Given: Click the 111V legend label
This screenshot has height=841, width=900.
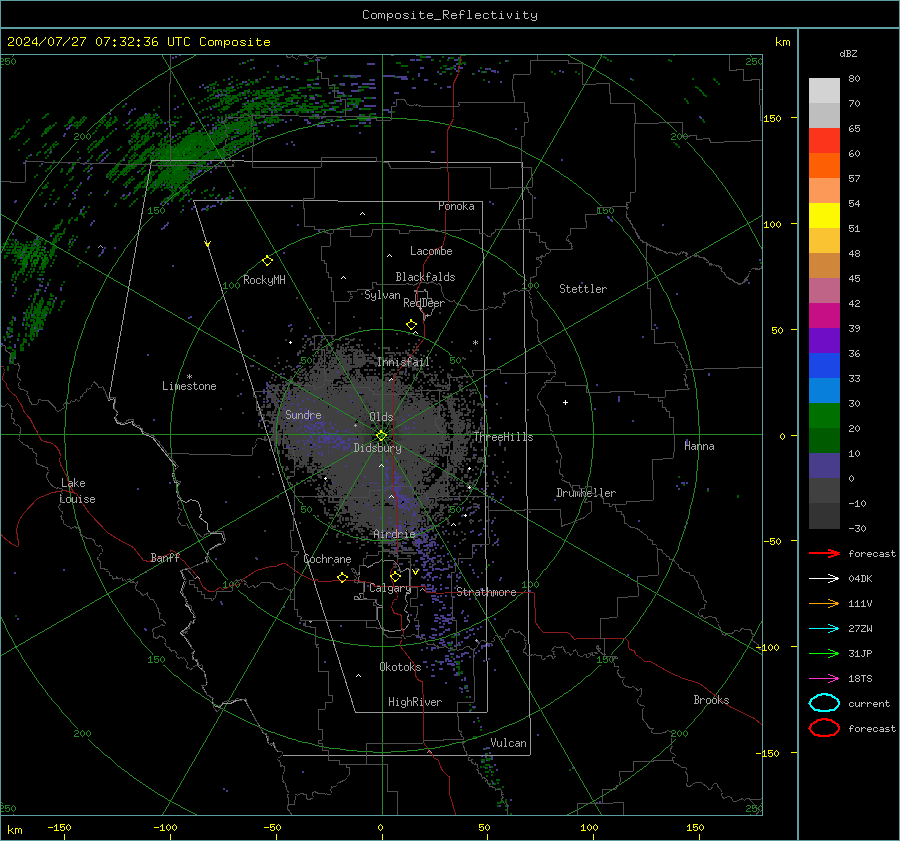Looking at the screenshot, I should (x=860, y=603).
